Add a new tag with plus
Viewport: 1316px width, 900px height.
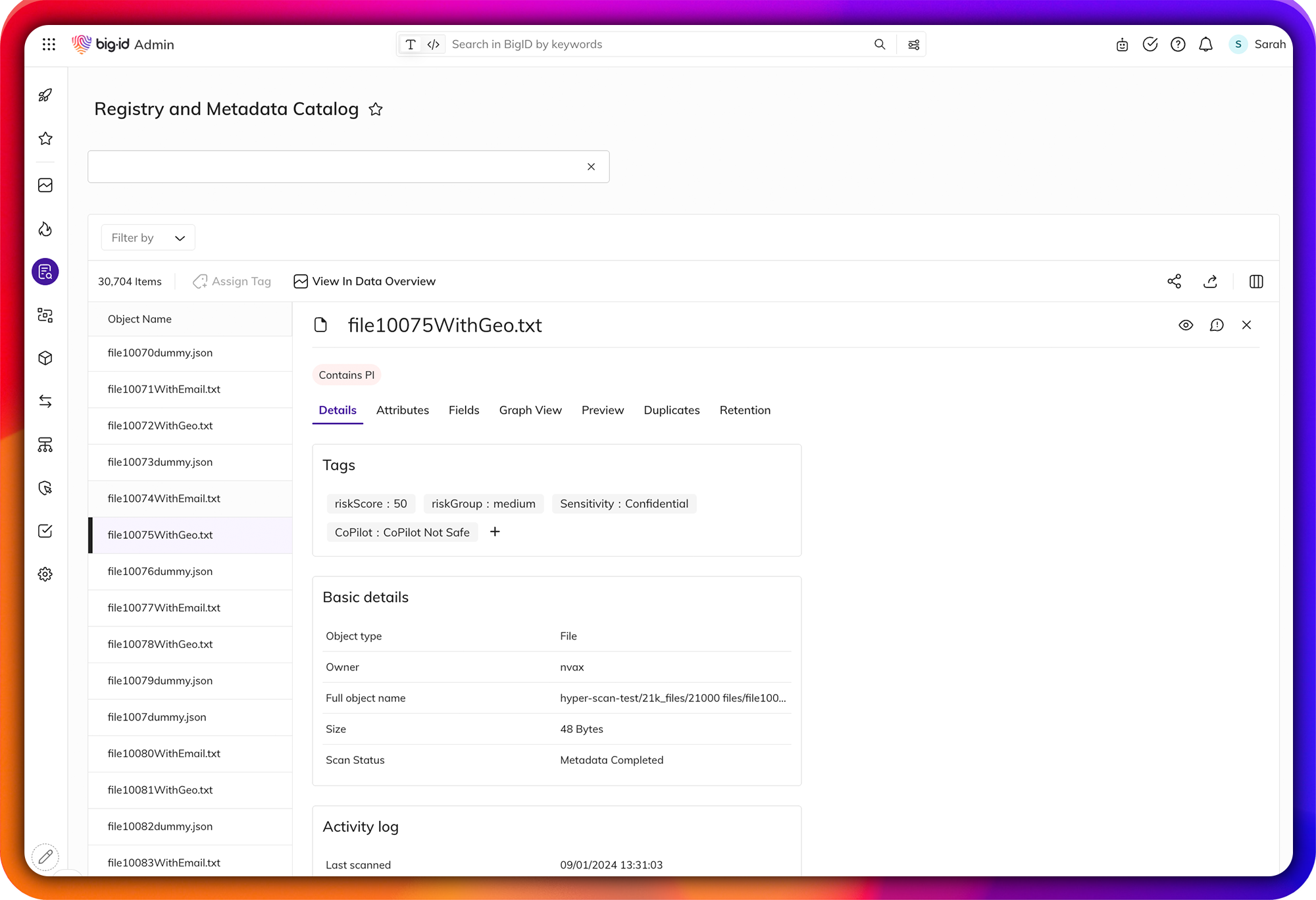pyautogui.click(x=495, y=532)
